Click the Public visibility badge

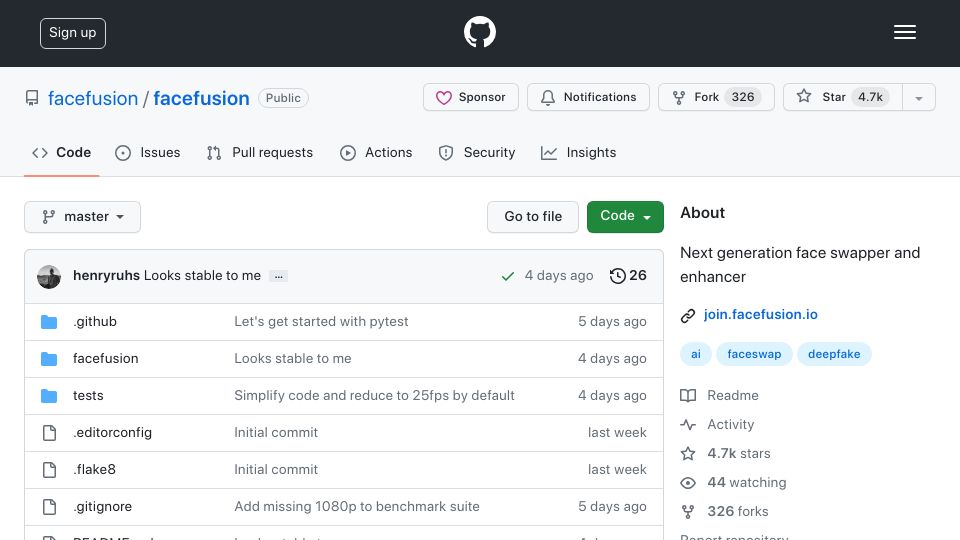283,98
